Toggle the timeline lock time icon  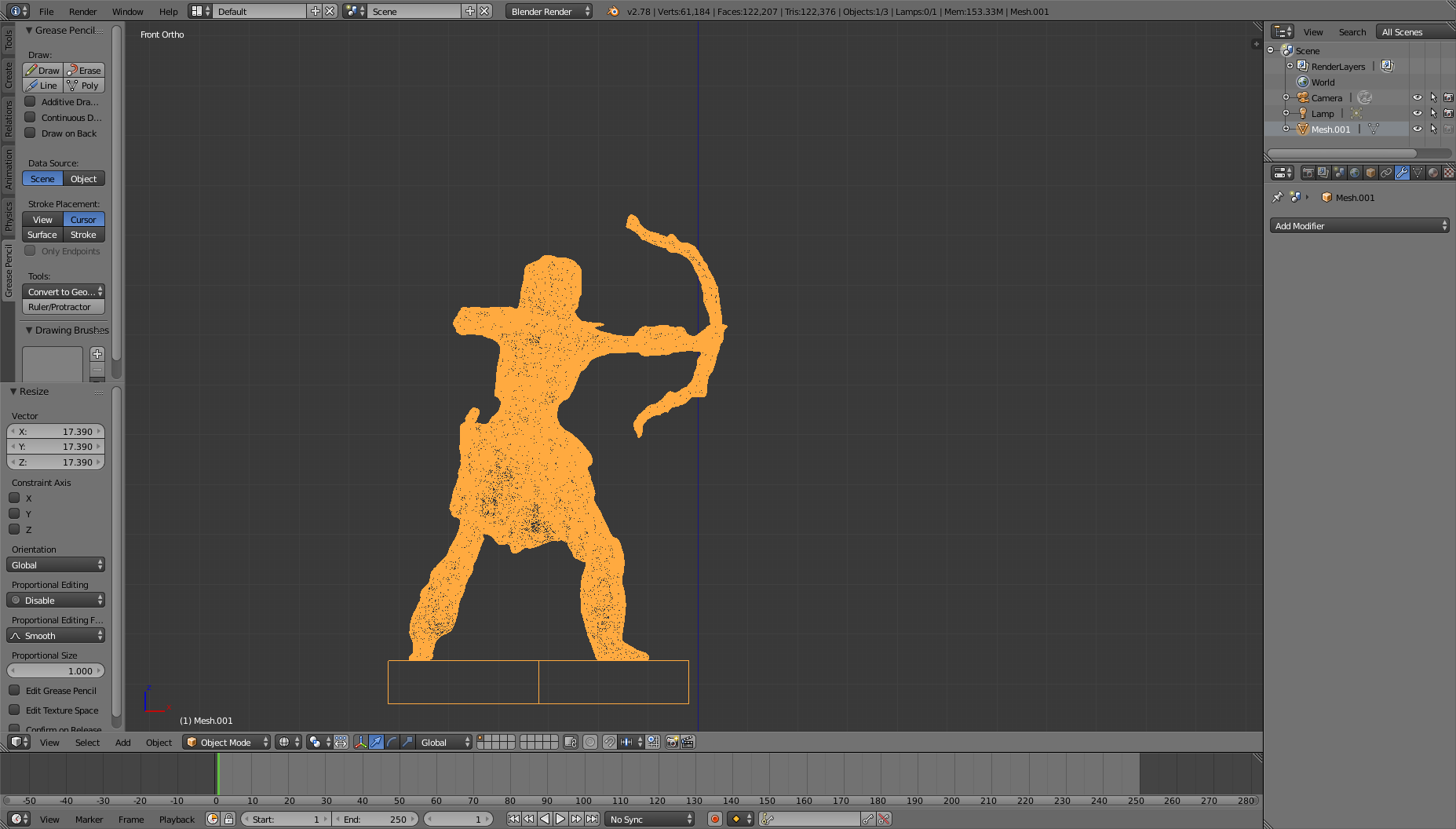228,819
